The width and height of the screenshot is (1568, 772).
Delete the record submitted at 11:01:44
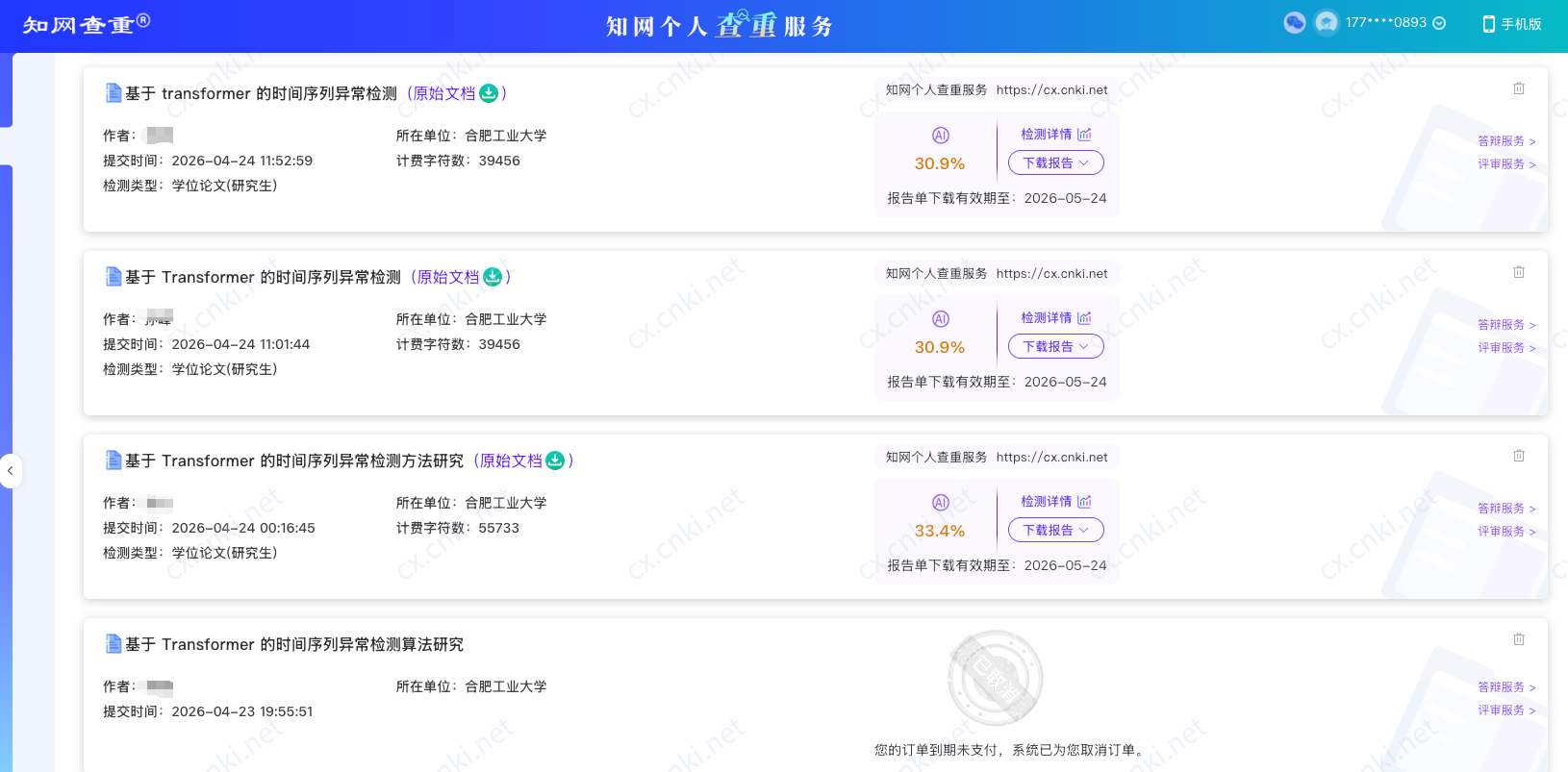(1519, 272)
